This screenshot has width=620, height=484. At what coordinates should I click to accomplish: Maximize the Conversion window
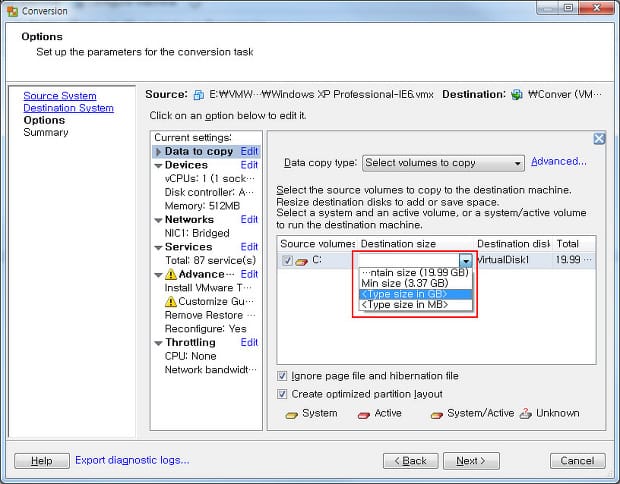(569, 8)
